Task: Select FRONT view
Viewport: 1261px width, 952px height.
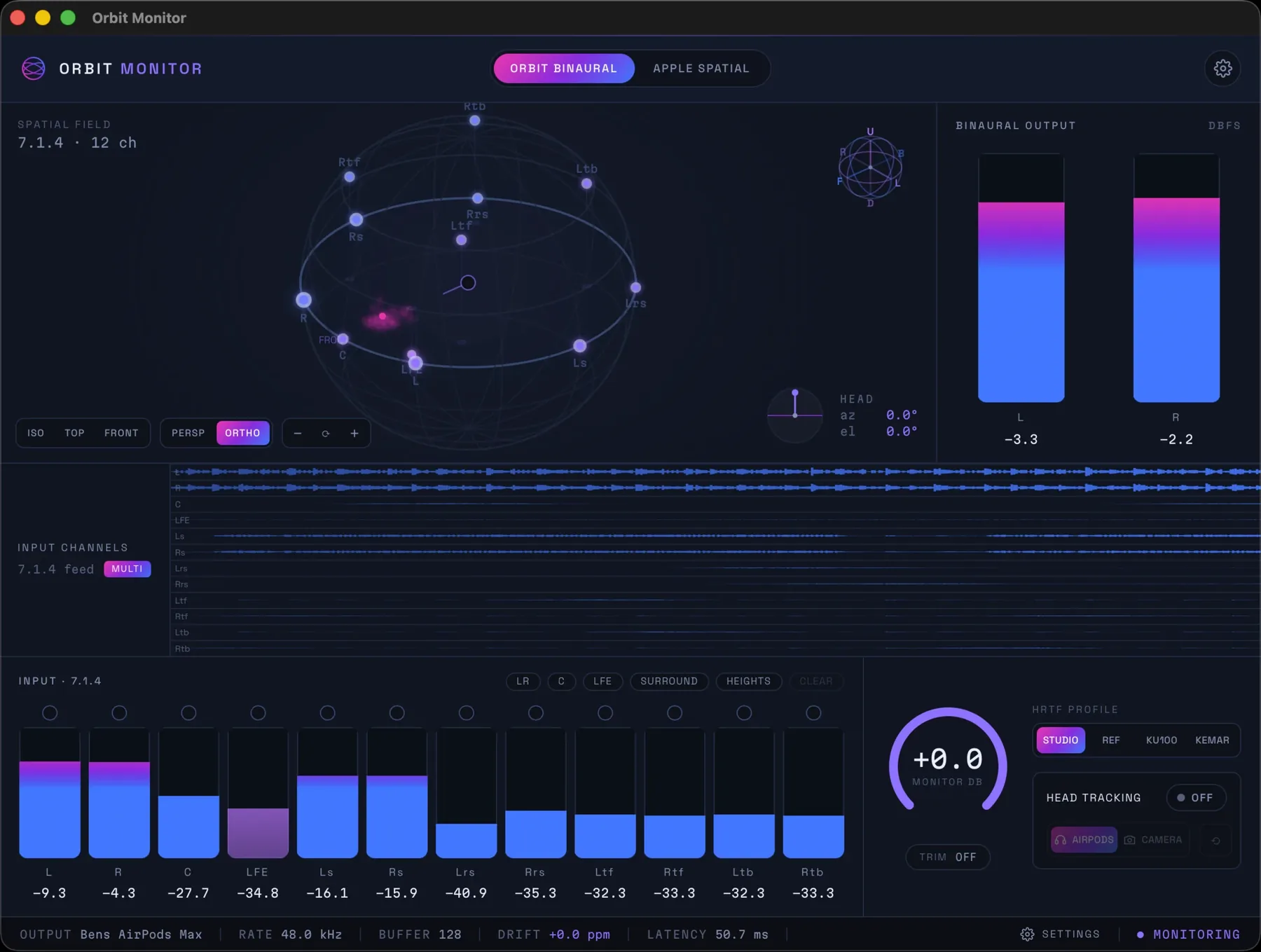Action: click(x=121, y=433)
